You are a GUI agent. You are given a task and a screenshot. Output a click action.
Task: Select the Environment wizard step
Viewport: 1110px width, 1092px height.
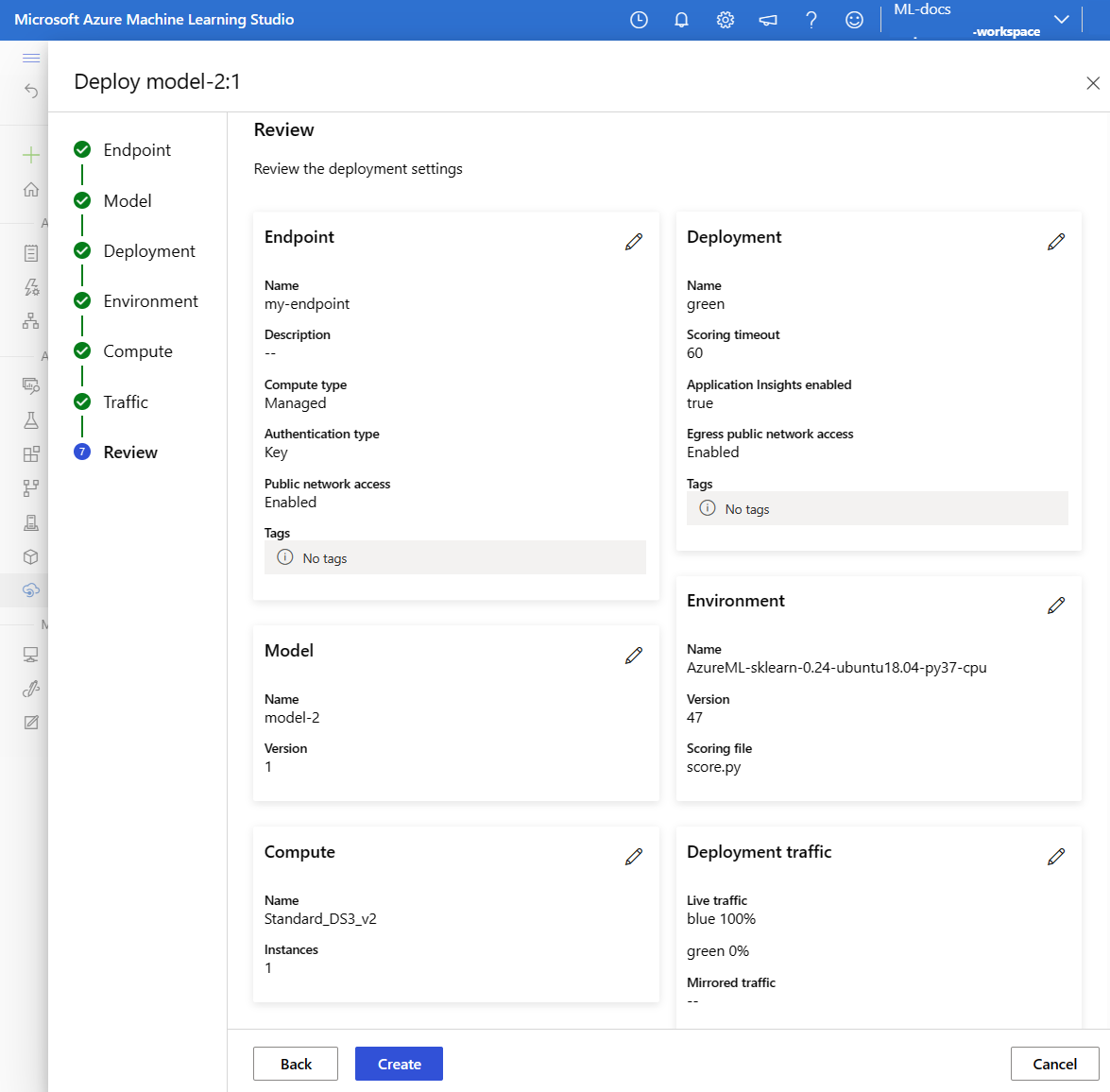click(150, 301)
